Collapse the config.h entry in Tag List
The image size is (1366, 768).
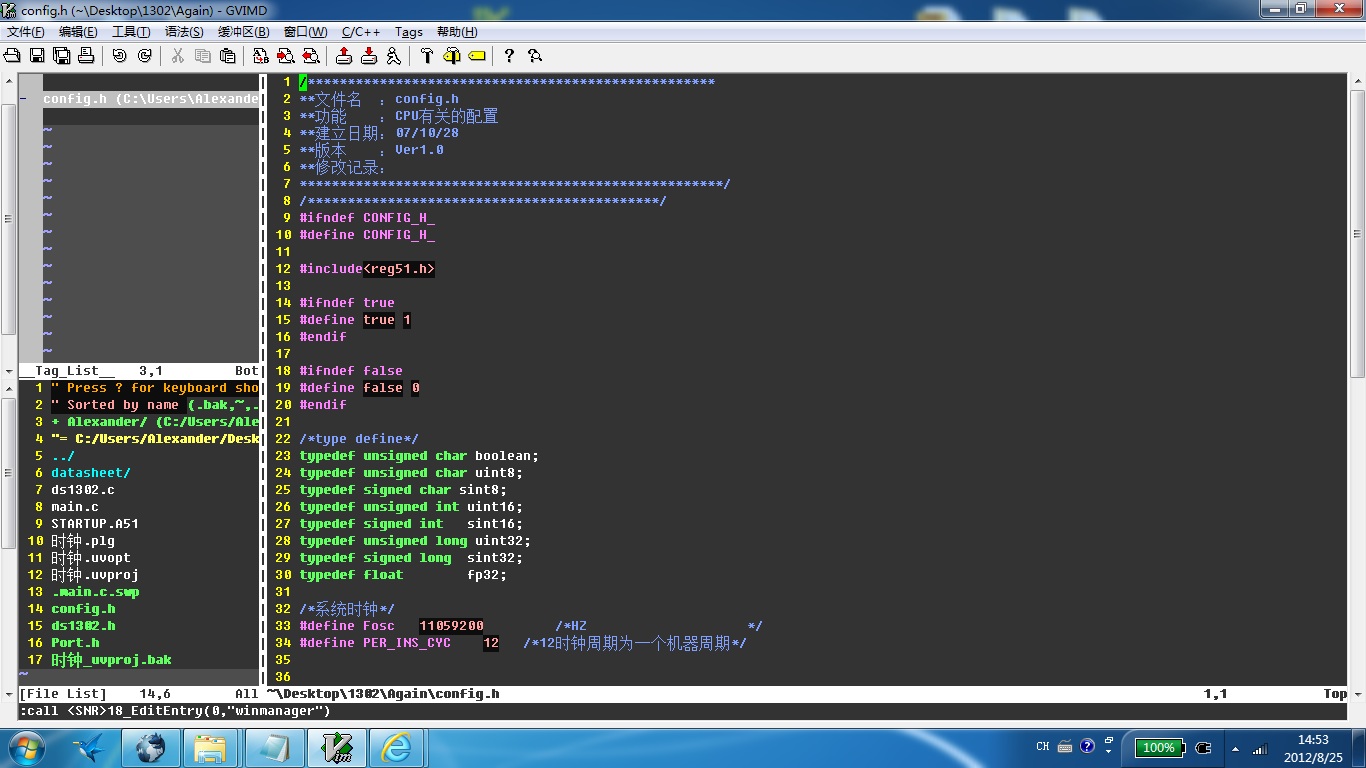[x=23, y=99]
